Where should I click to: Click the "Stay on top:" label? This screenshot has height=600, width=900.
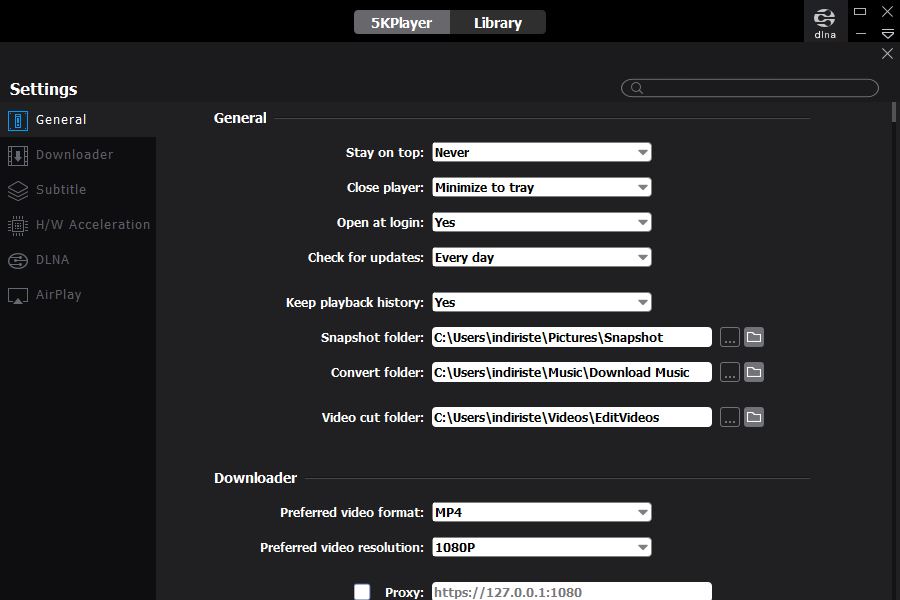[x=385, y=153]
